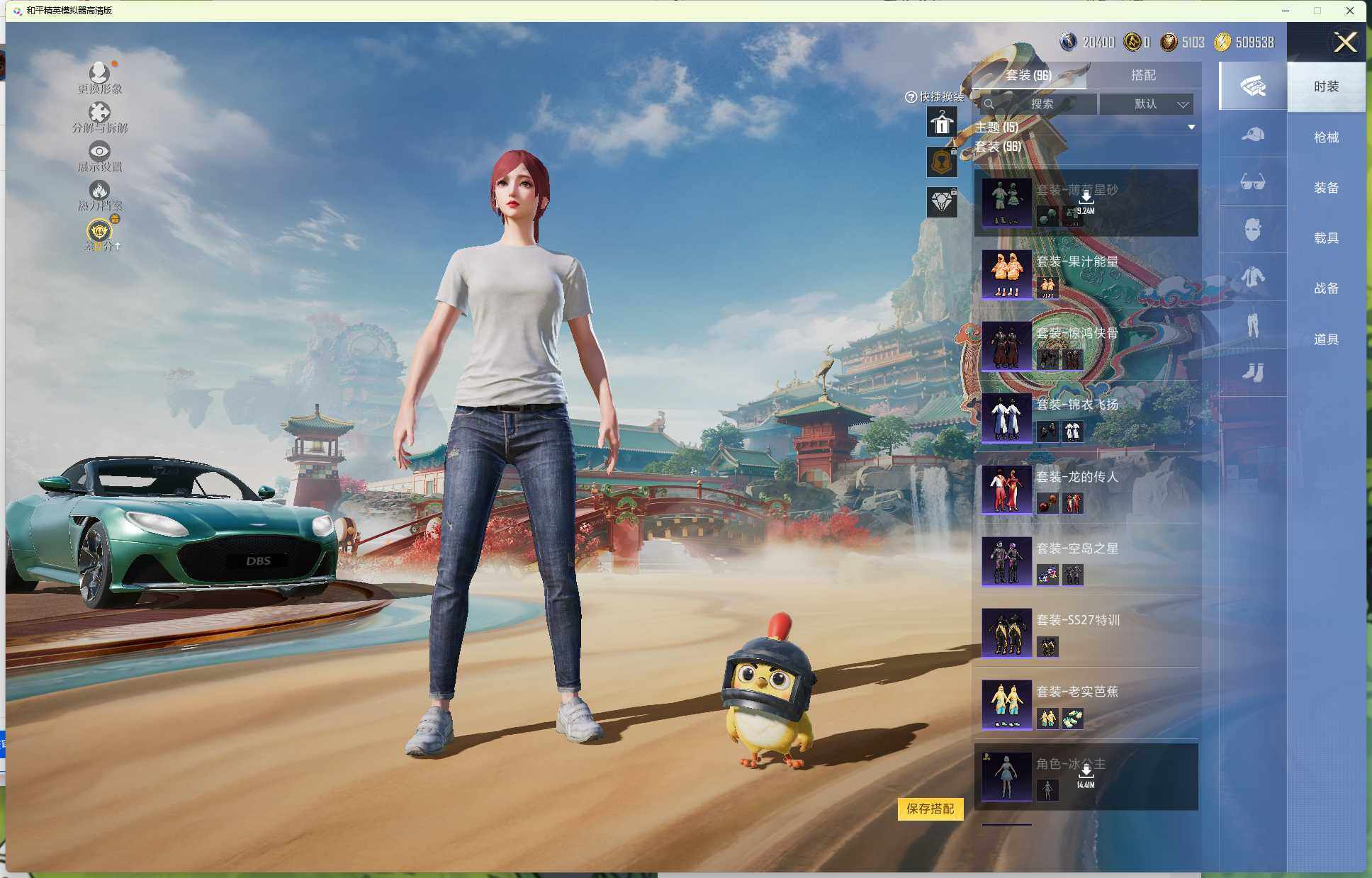Image resolution: width=1372 pixels, height=878 pixels.
Task: Select the hat category icon
Action: pyautogui.click(x=1252, y=134)
